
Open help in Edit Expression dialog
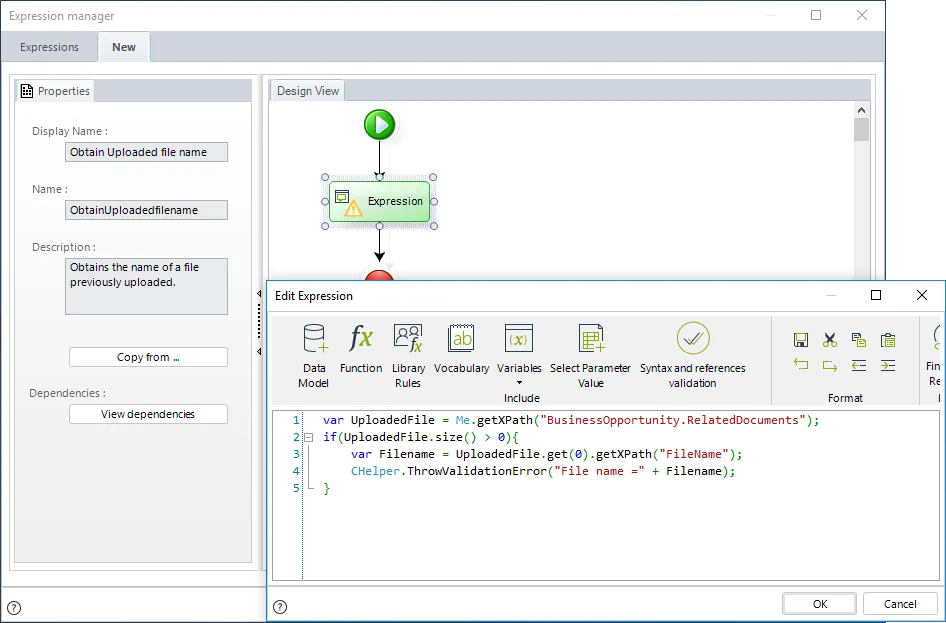pyautogui.click(x=280, y=607)
